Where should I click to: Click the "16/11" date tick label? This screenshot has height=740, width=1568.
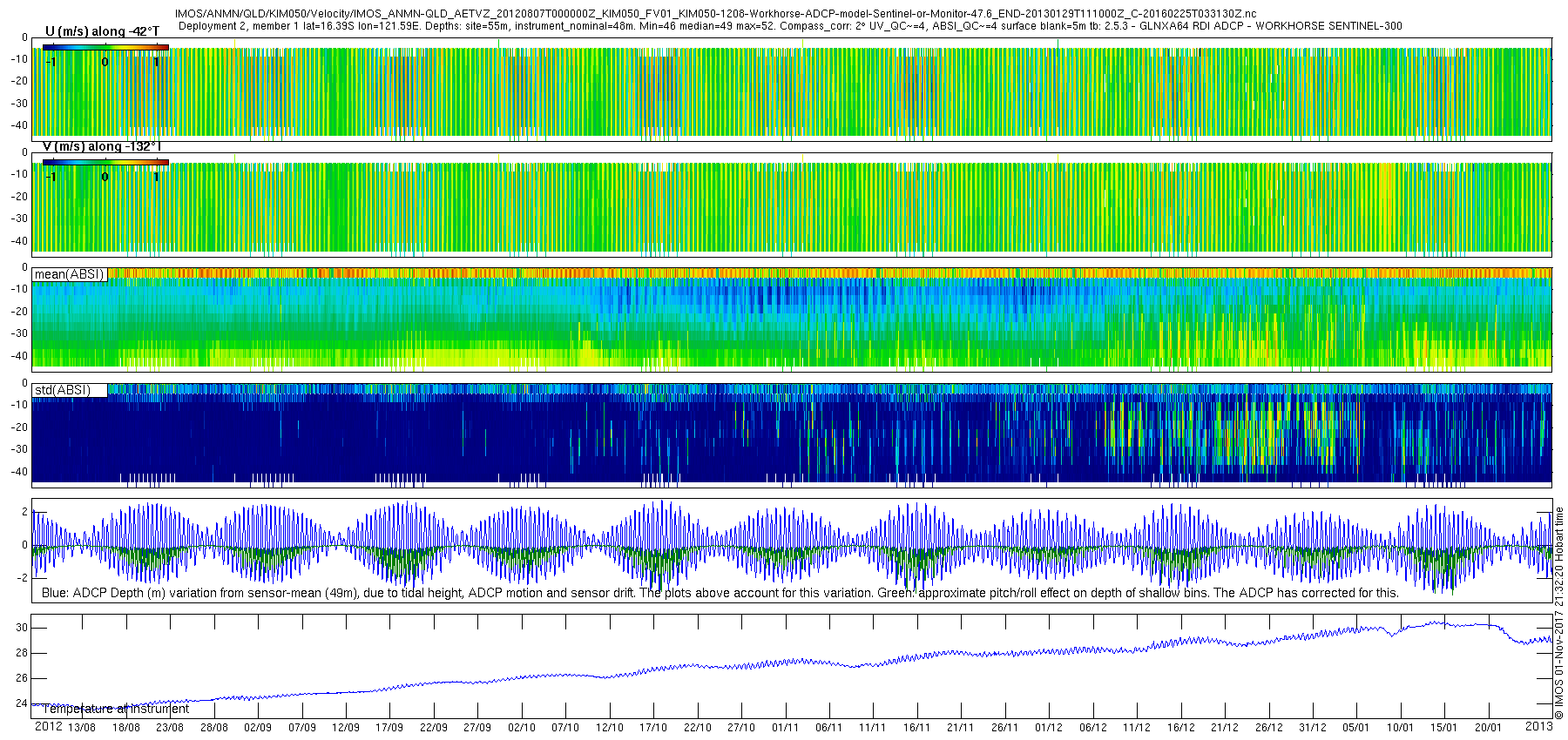click(917, 728)
